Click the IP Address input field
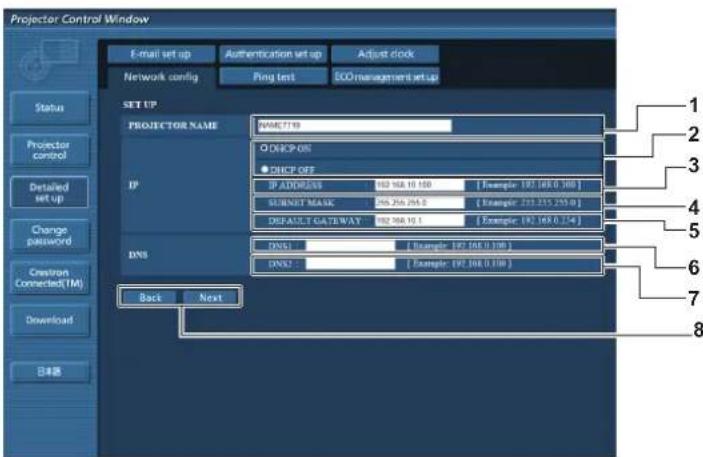Viewport: 703px width, 457px height. click(419, 185)
